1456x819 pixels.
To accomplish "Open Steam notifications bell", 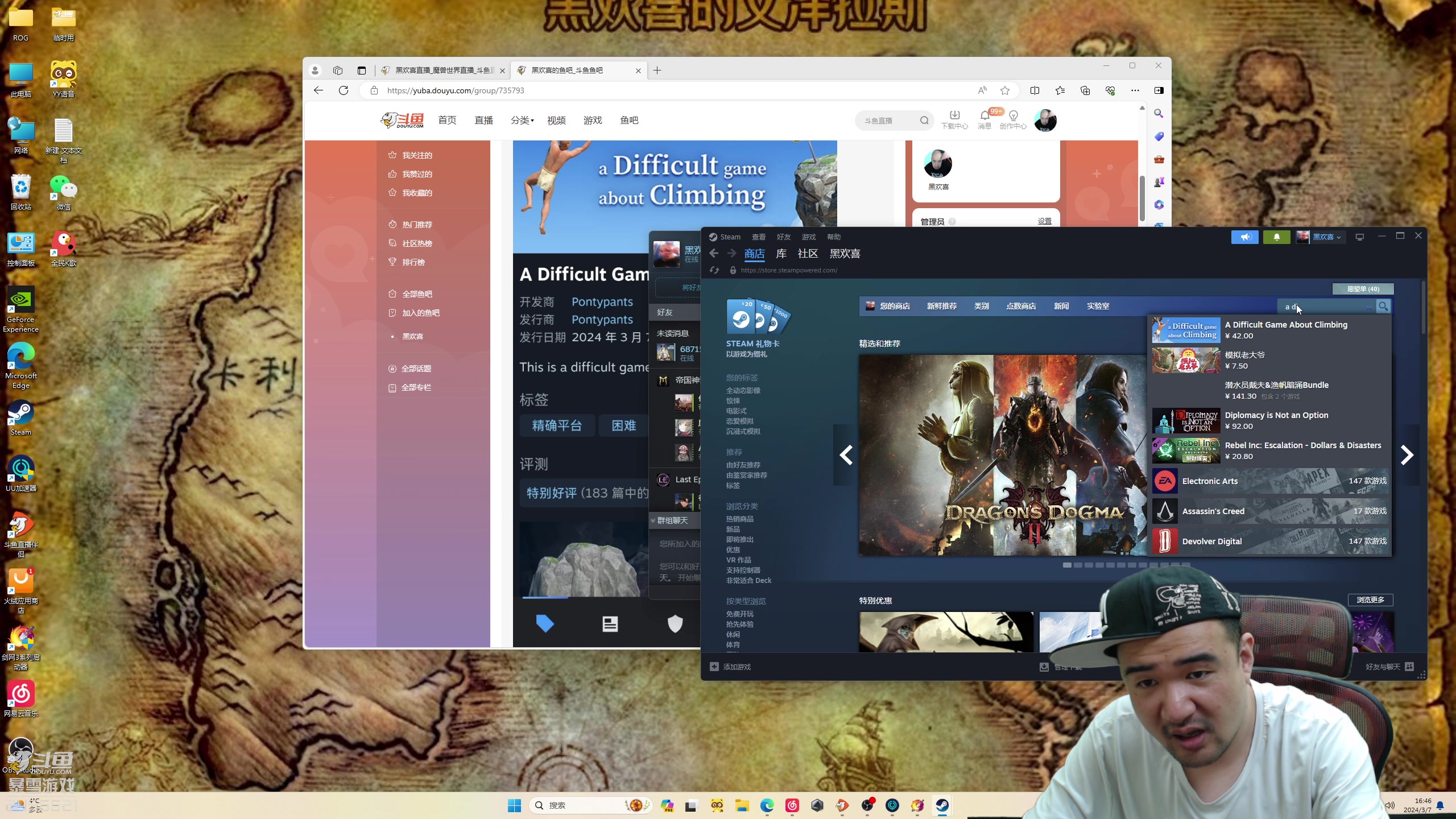I will click(x=1276, y=237).
